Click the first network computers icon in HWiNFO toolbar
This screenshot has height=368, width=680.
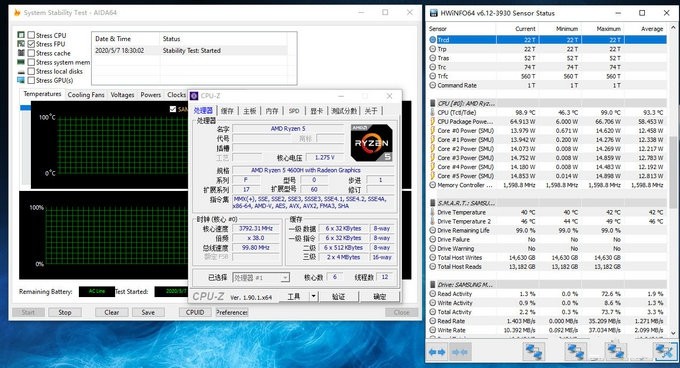coord(533,351)
